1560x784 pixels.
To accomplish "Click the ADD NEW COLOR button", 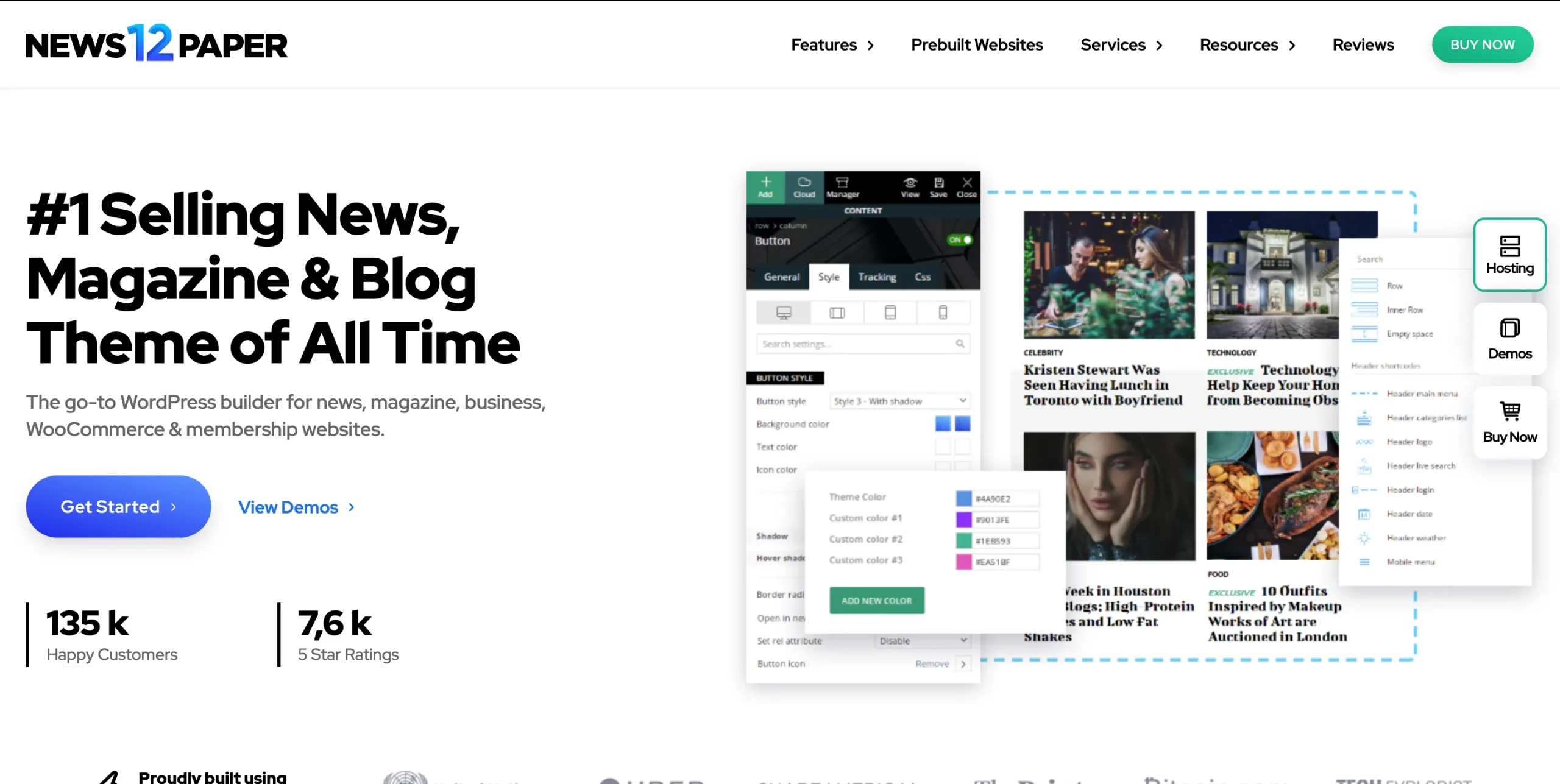I will [877, 601].
